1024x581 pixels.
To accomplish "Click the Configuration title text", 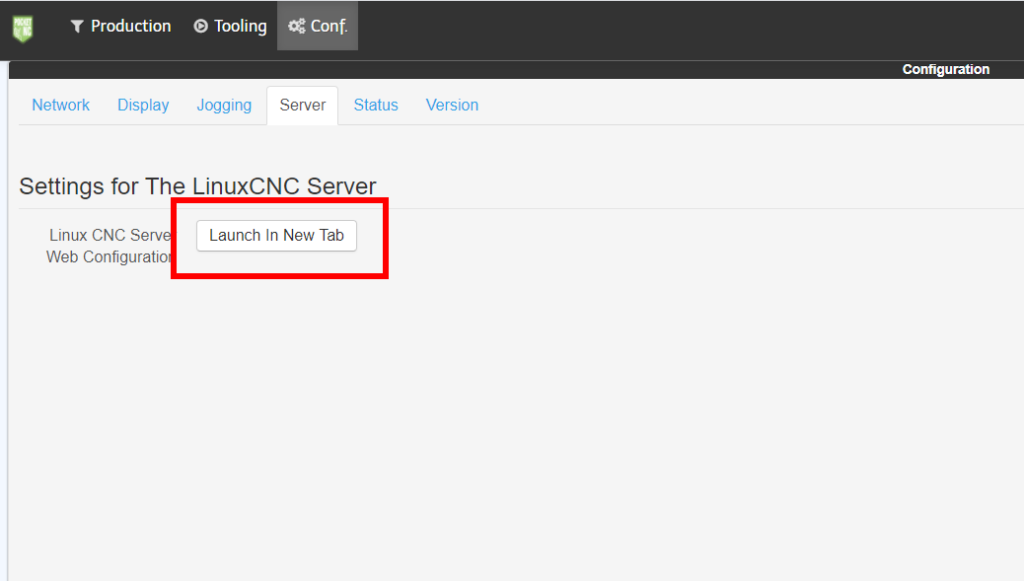I will 946,69.
